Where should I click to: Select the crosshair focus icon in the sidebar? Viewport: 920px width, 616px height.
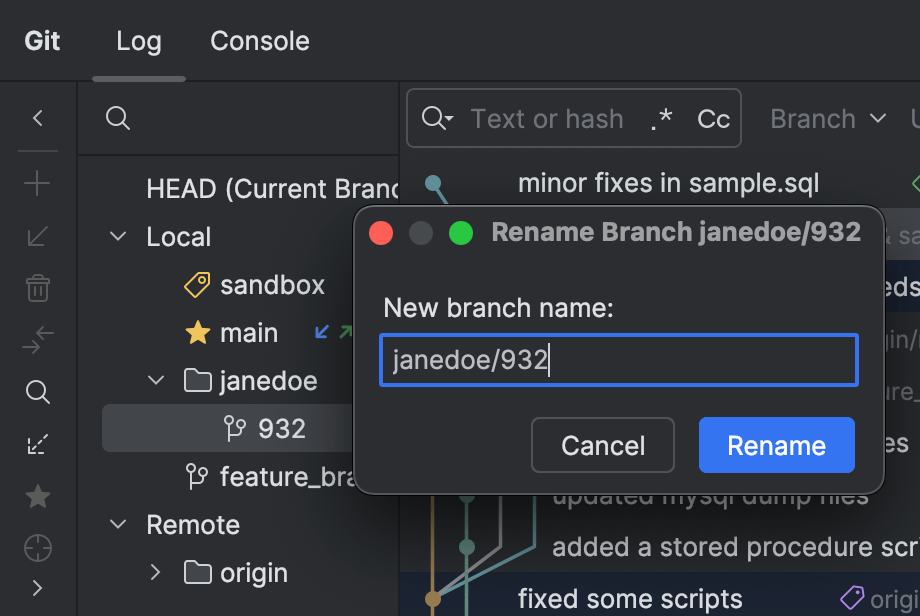[37, 548]
